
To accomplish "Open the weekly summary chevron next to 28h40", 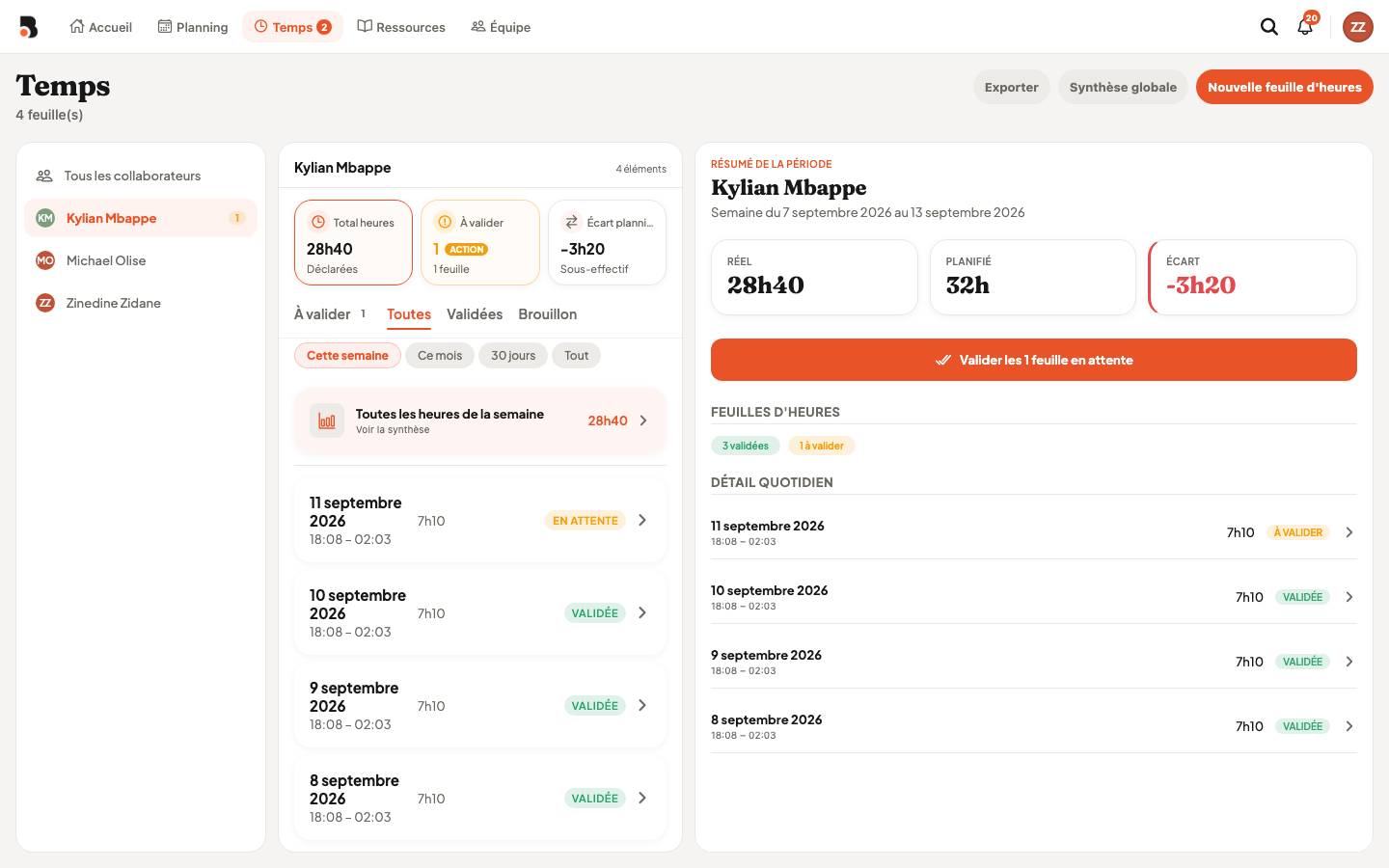I will point(643,420).
